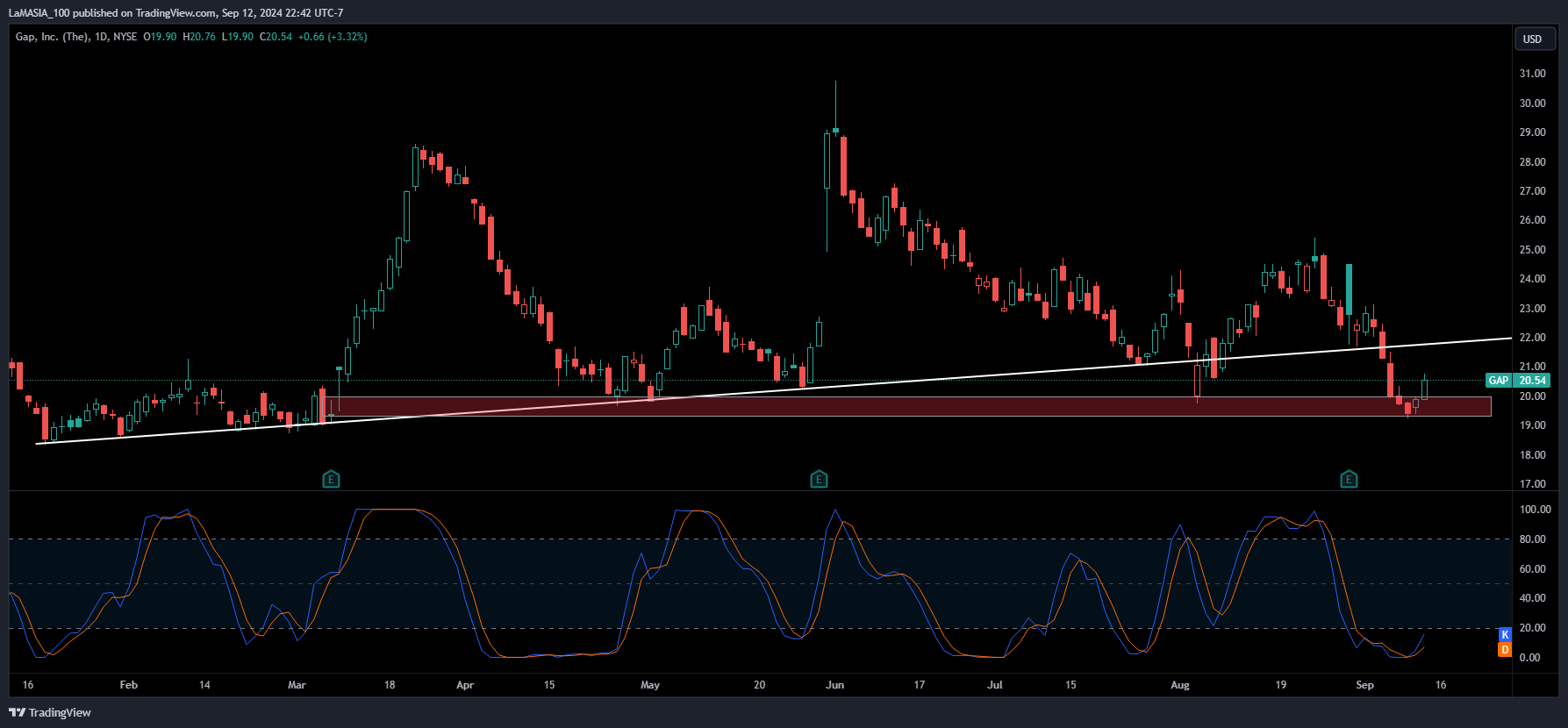The width and height of the screenshot is (1568, 728).
Task: Click the Gap, Inc. symbol title
Action: [52, 37]
